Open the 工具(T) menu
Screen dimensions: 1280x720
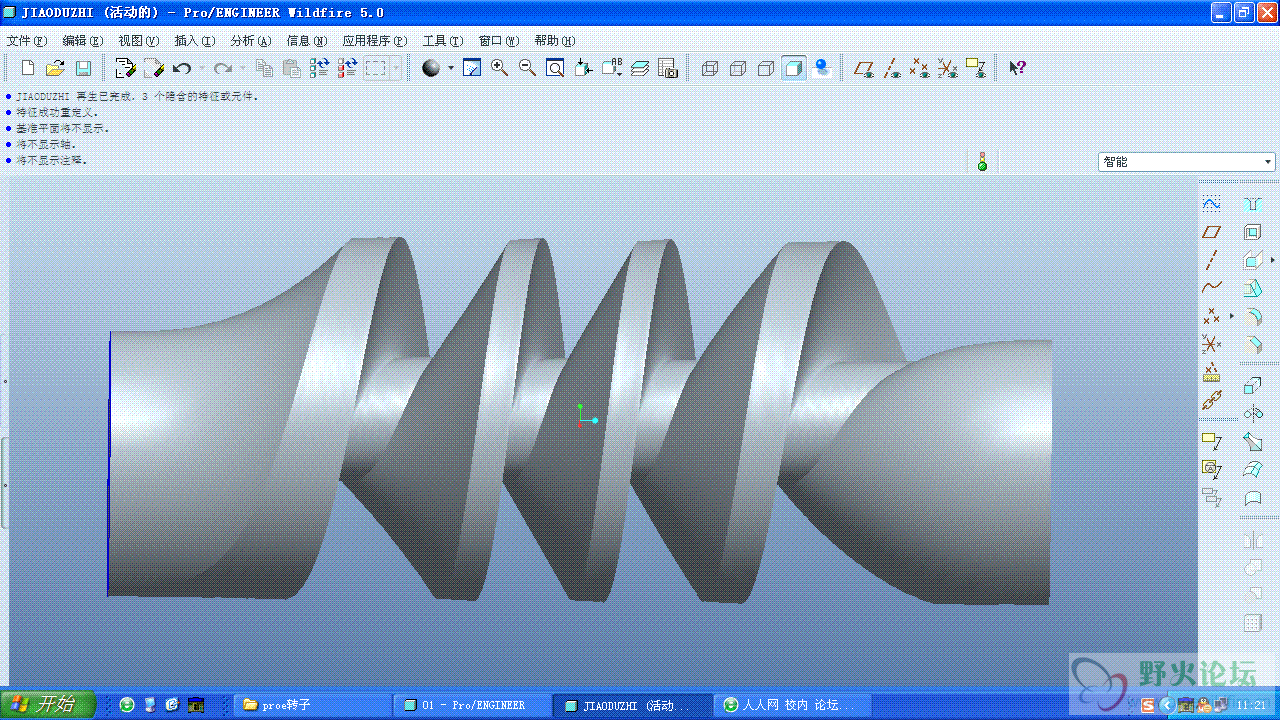(443, 41)
